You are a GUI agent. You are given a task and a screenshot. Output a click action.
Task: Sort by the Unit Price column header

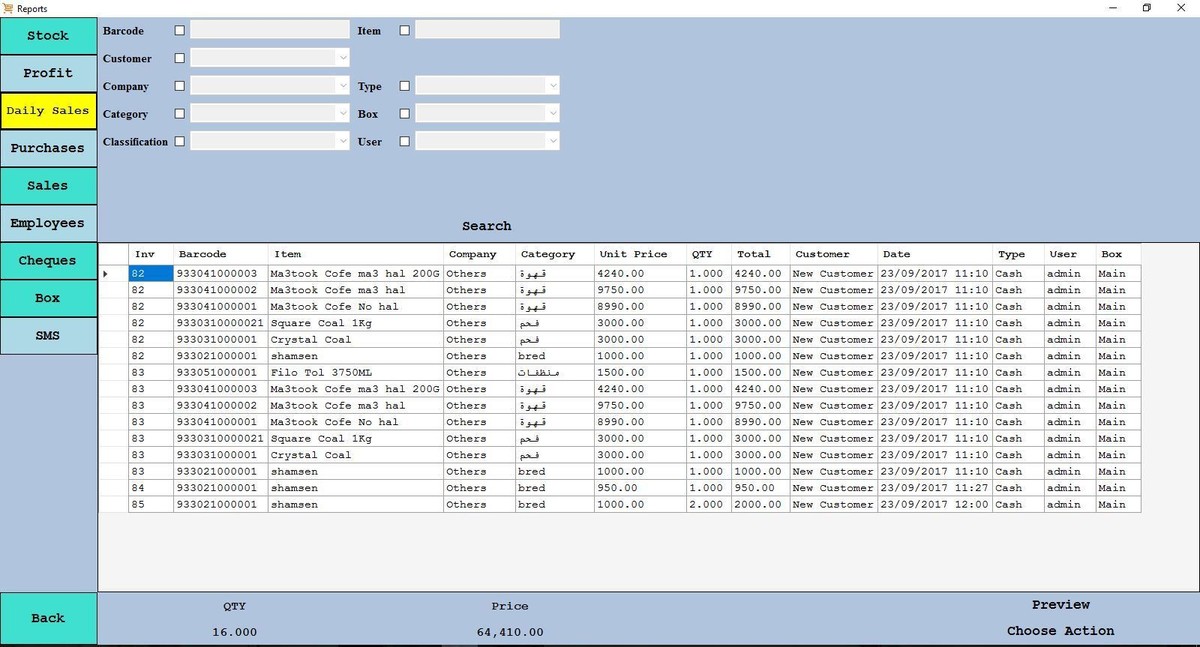[633, 254]
